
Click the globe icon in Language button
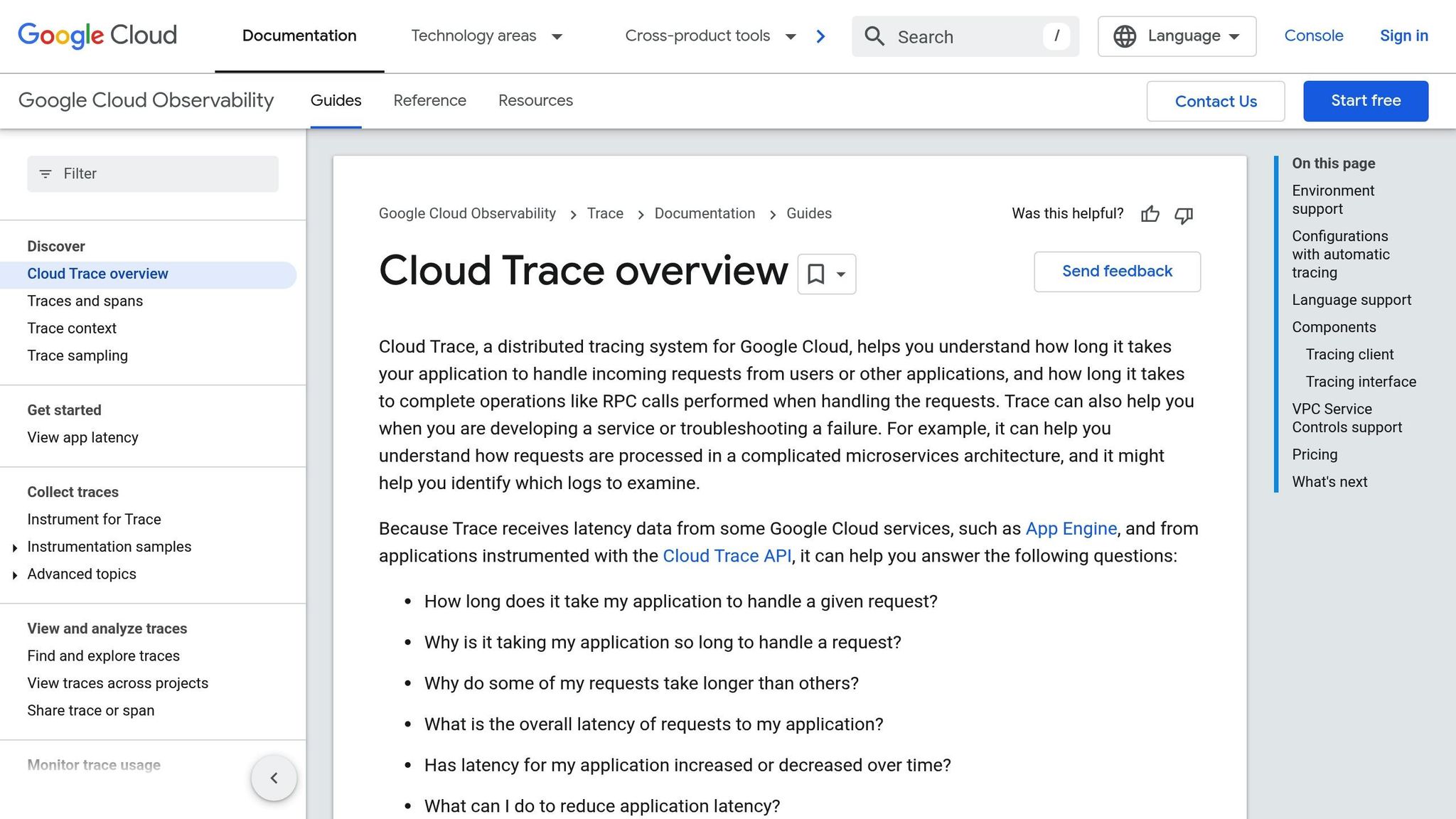click(x=1125, y=36)
